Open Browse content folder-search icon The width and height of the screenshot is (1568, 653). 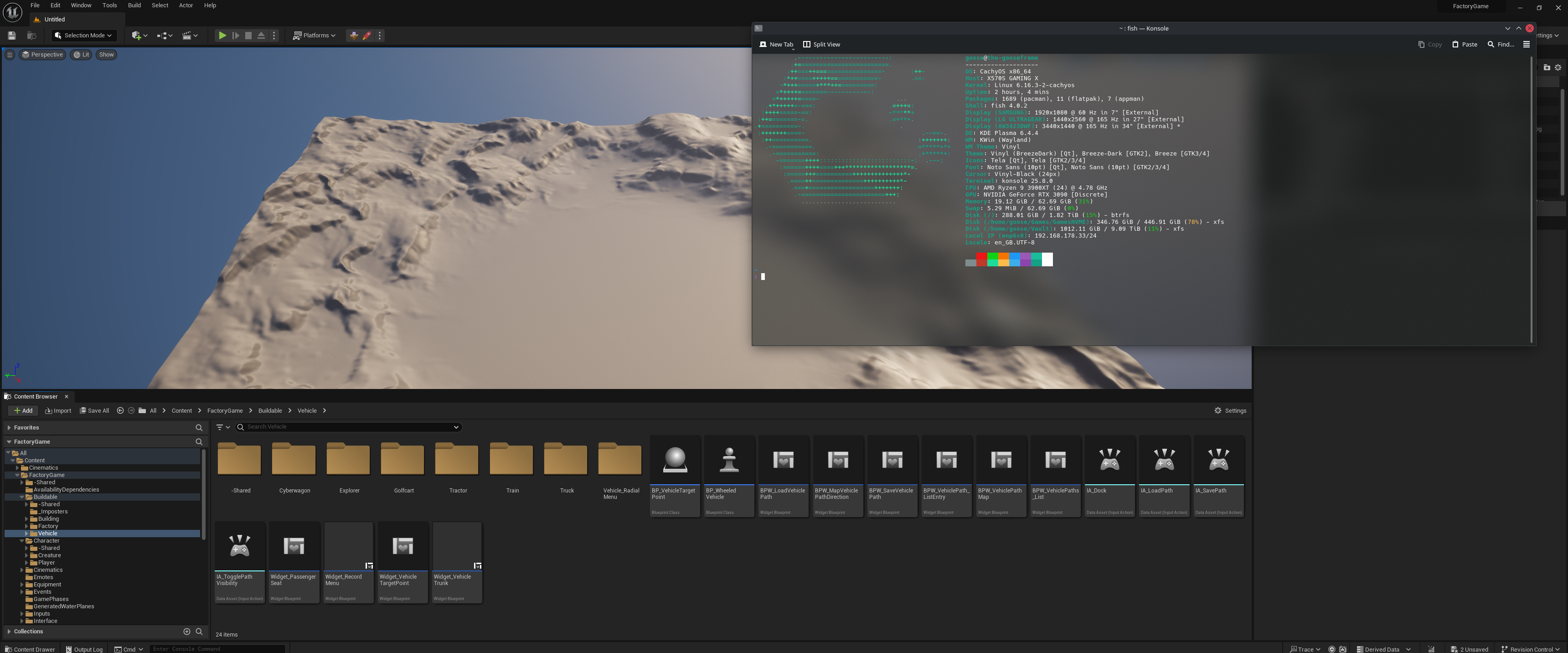point(31,35)
